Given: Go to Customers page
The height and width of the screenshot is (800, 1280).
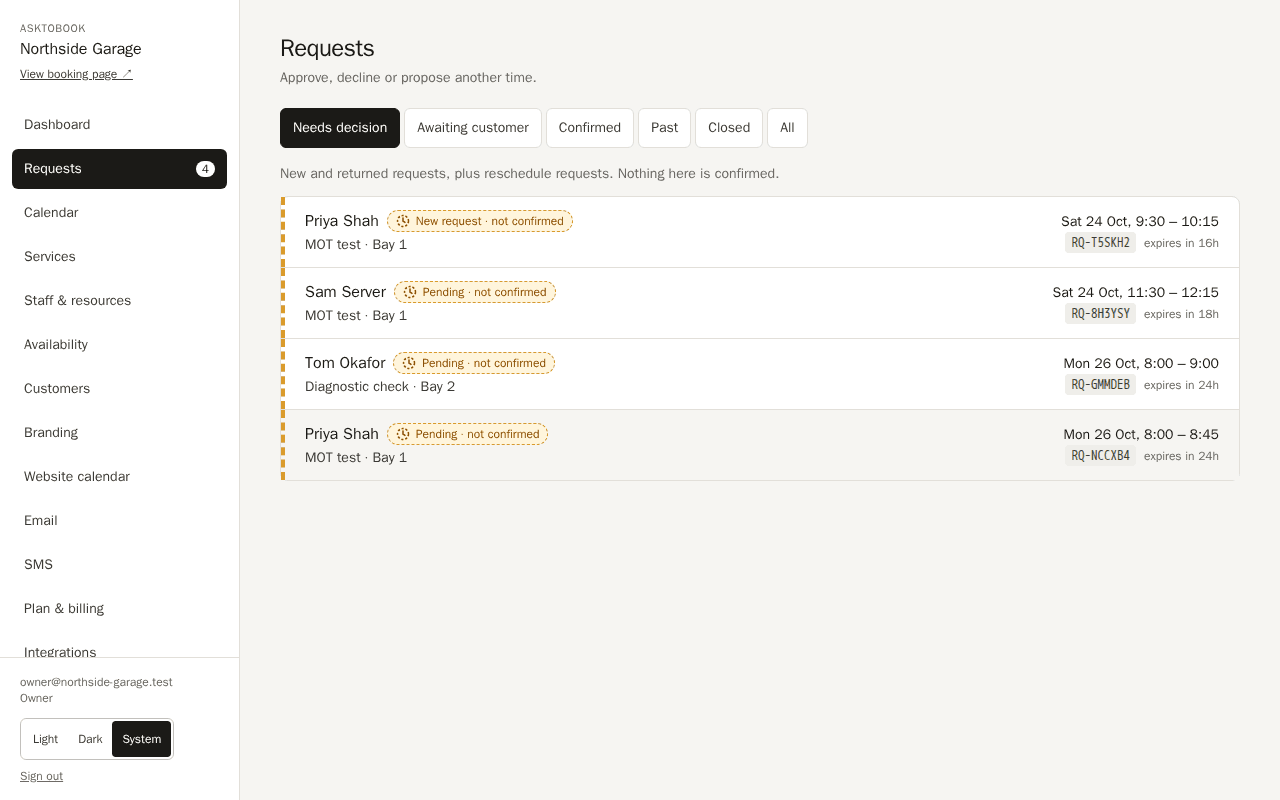Looking at the screenshot, I should [x=119, y=389].
